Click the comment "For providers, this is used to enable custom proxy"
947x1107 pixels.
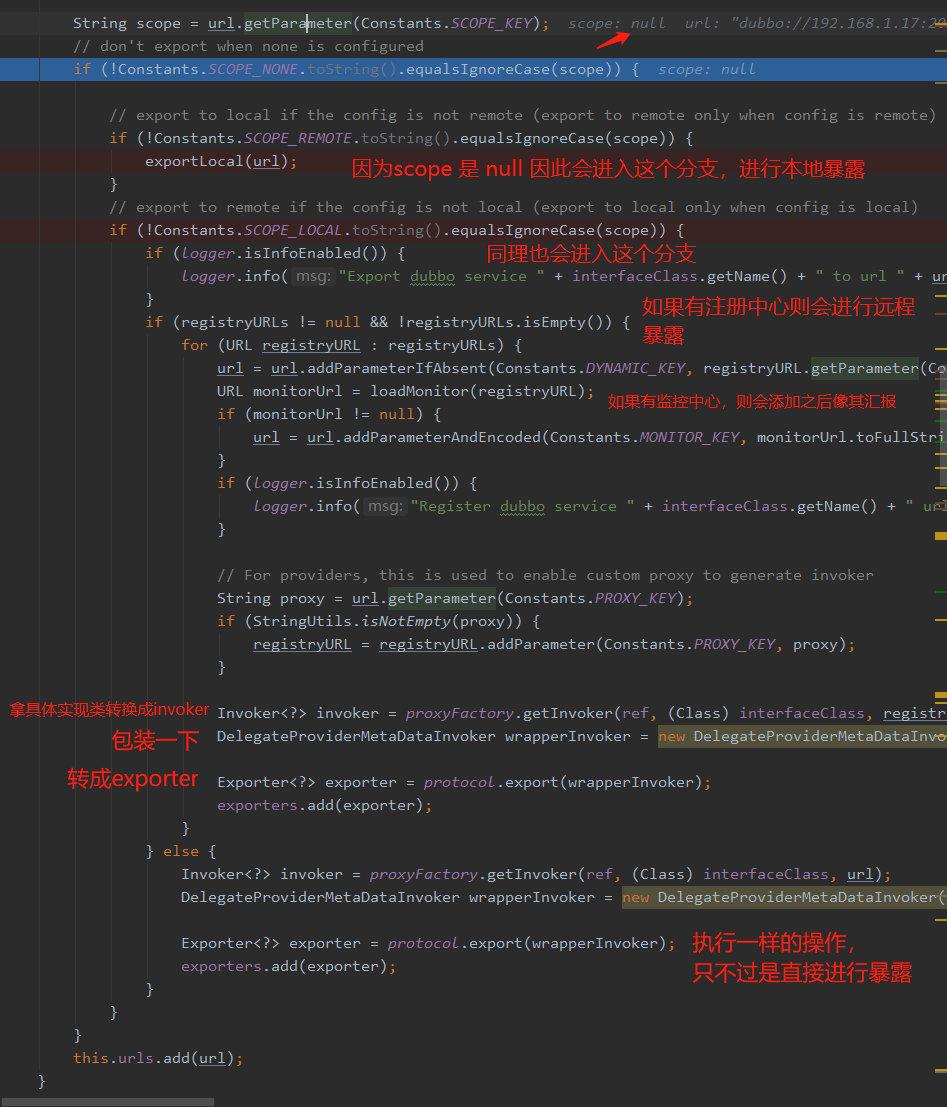pos(545,575)
